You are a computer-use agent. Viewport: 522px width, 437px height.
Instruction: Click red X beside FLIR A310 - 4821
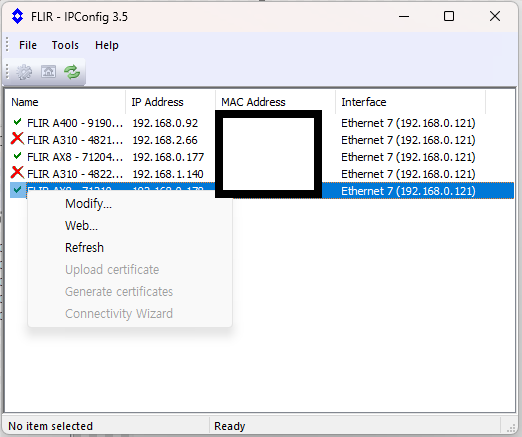17,139
